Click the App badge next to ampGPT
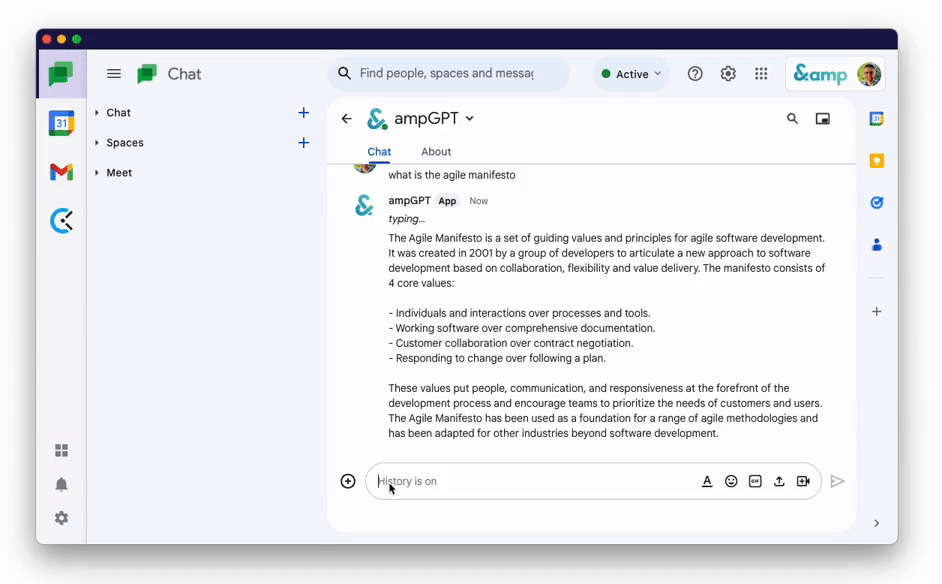942x584 pixels. (447, 201)
